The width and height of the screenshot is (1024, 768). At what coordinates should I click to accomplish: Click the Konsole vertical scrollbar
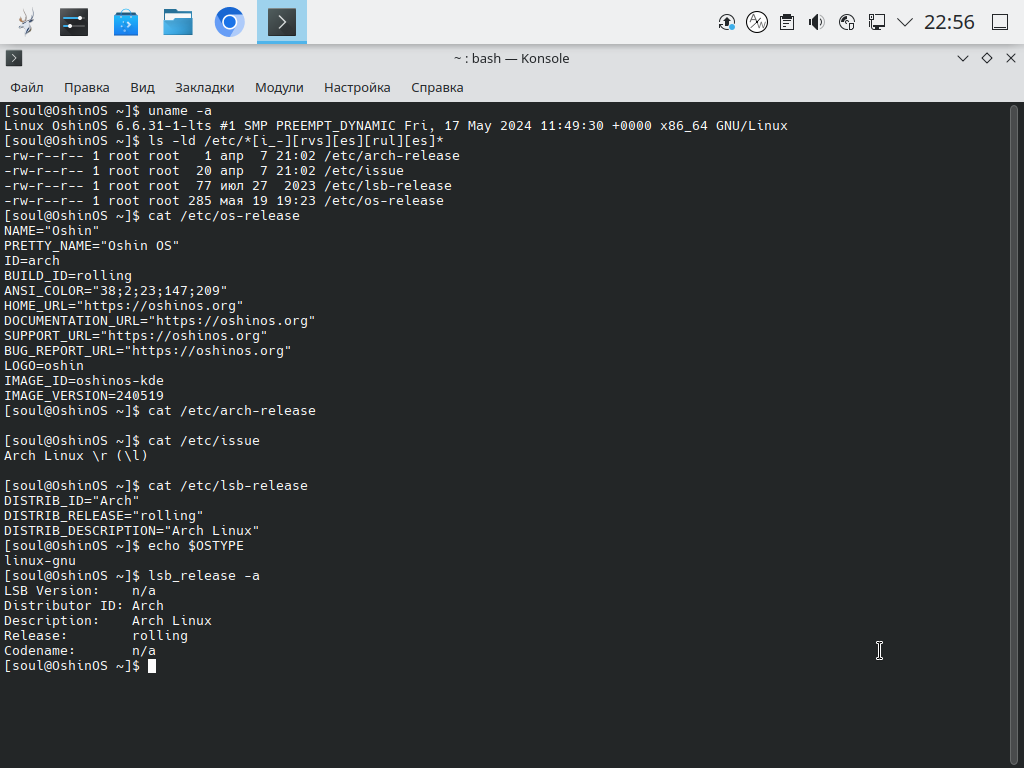pos(1014,434)
